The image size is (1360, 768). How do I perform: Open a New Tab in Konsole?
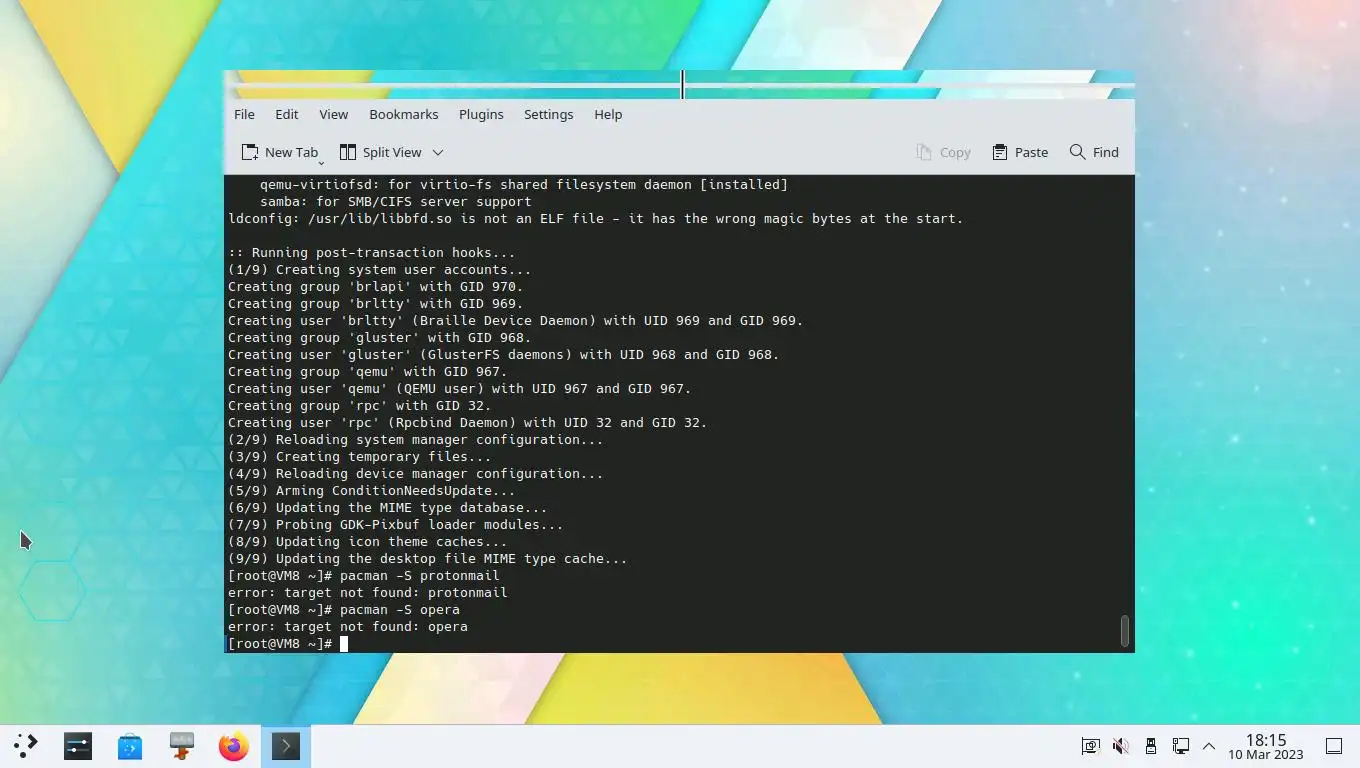pyautogui.click(x=281, y=152)
